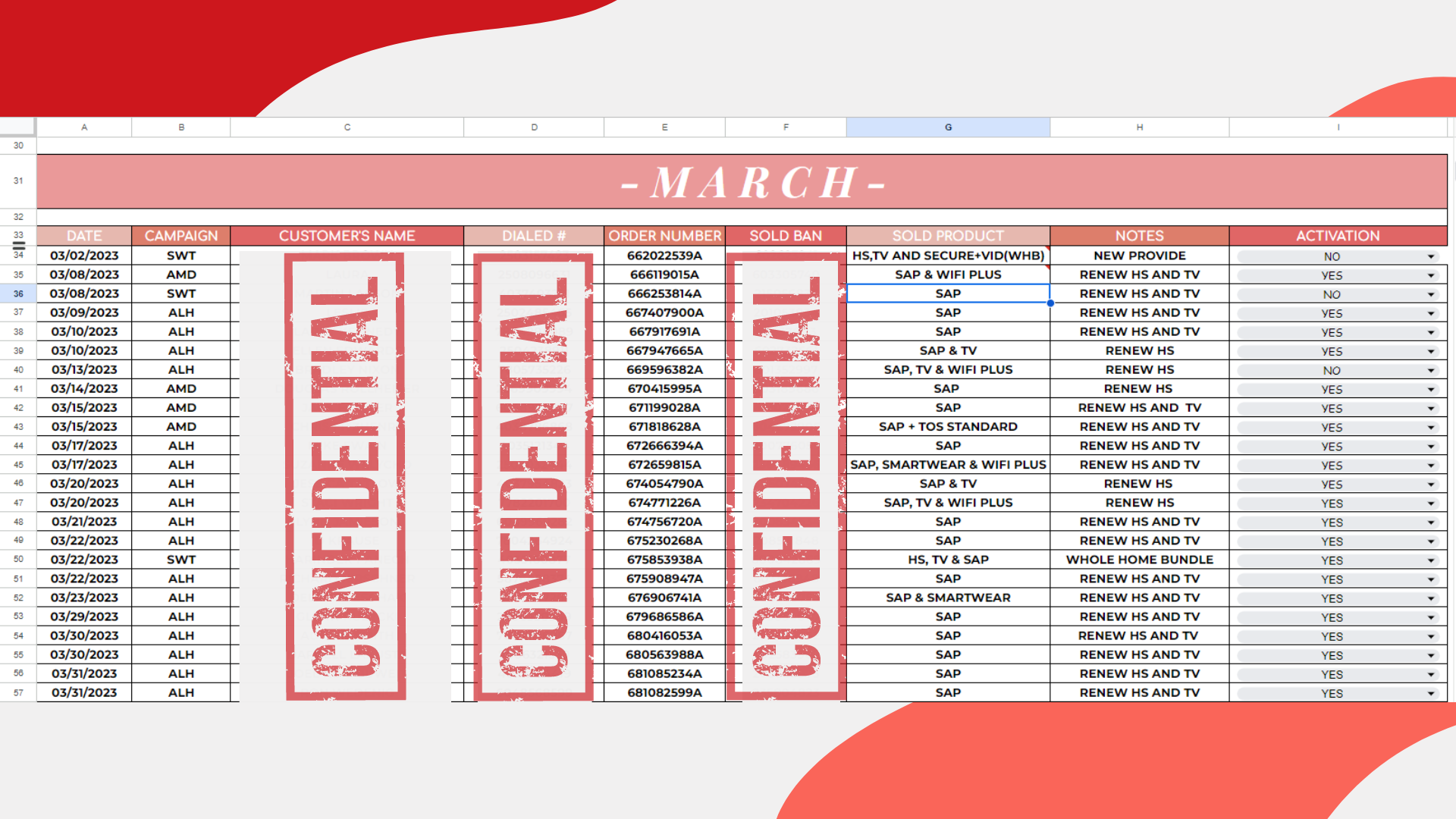
Task: Select order number cell 666253814A
Action: [664, 293]
